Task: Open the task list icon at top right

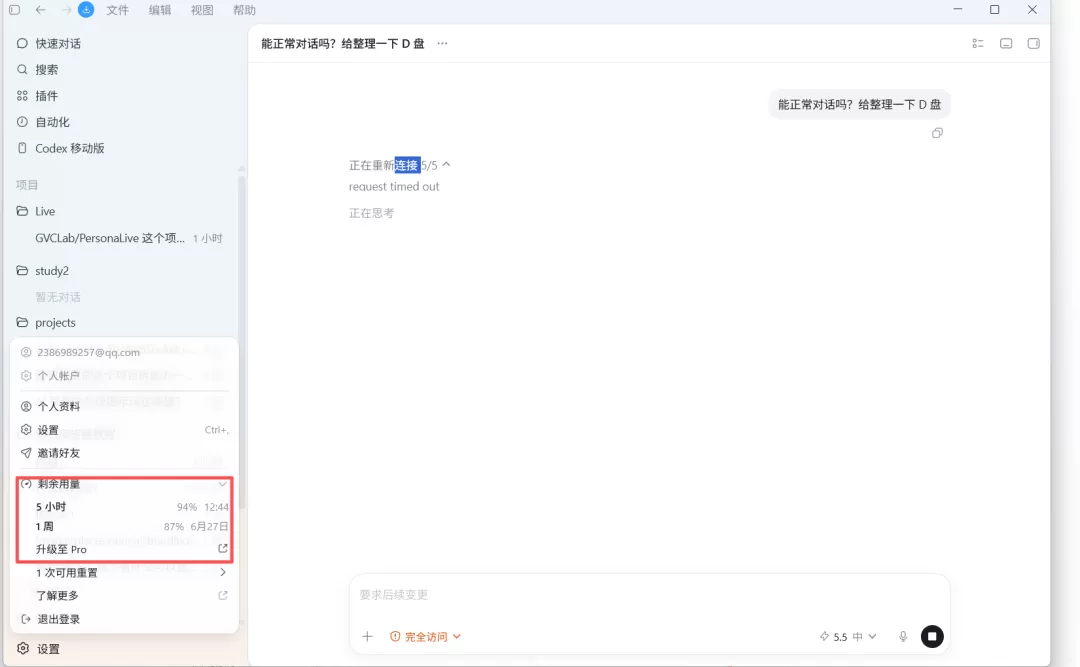Action: (977, 43)
